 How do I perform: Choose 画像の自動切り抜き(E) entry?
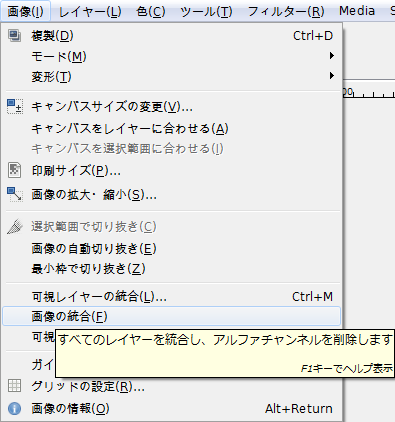[x=171, y=248]
